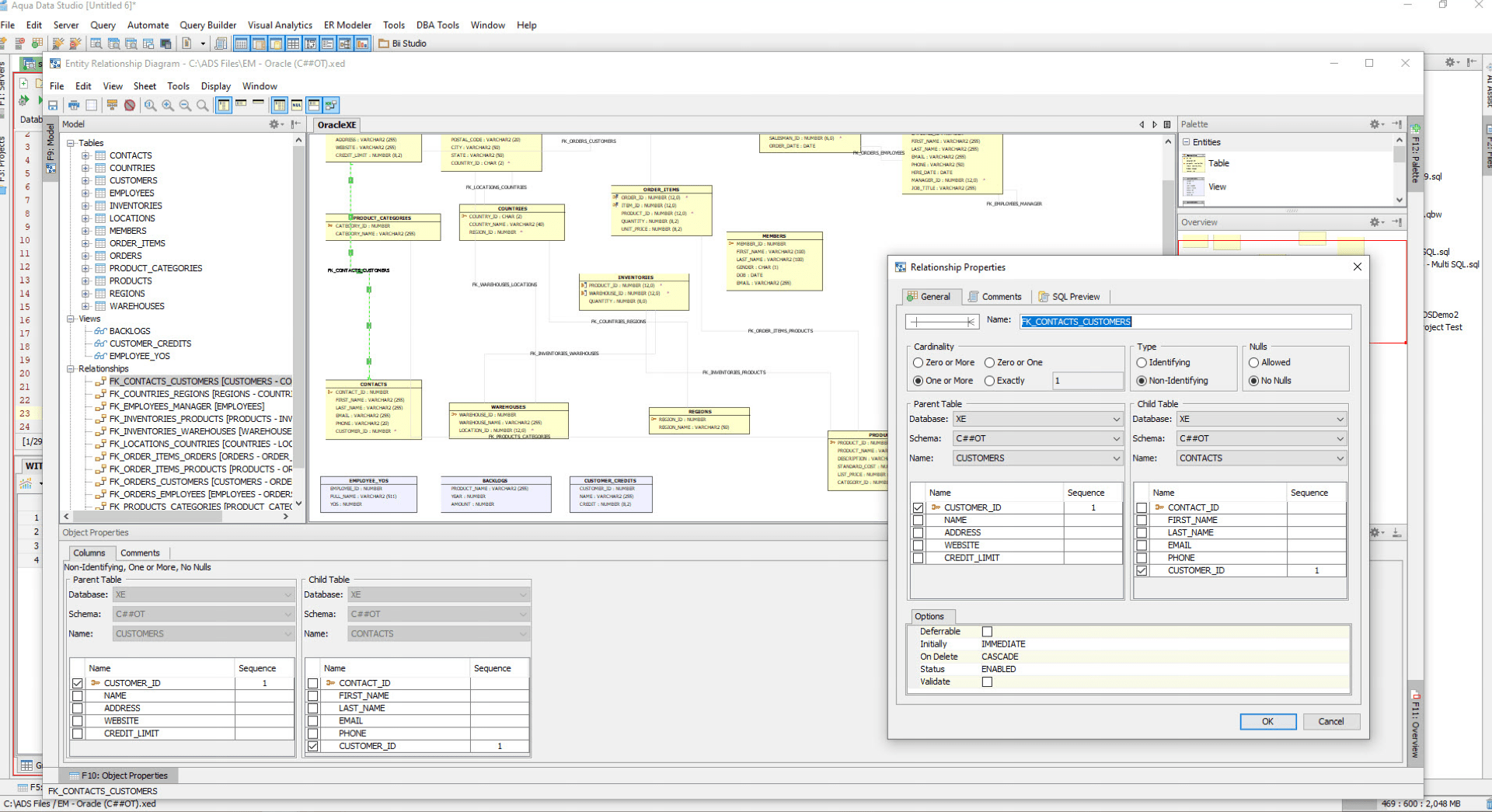Adjust the notation slider beside the Name field
This screenshot has height=812, width=1492.
coord(942,321)
